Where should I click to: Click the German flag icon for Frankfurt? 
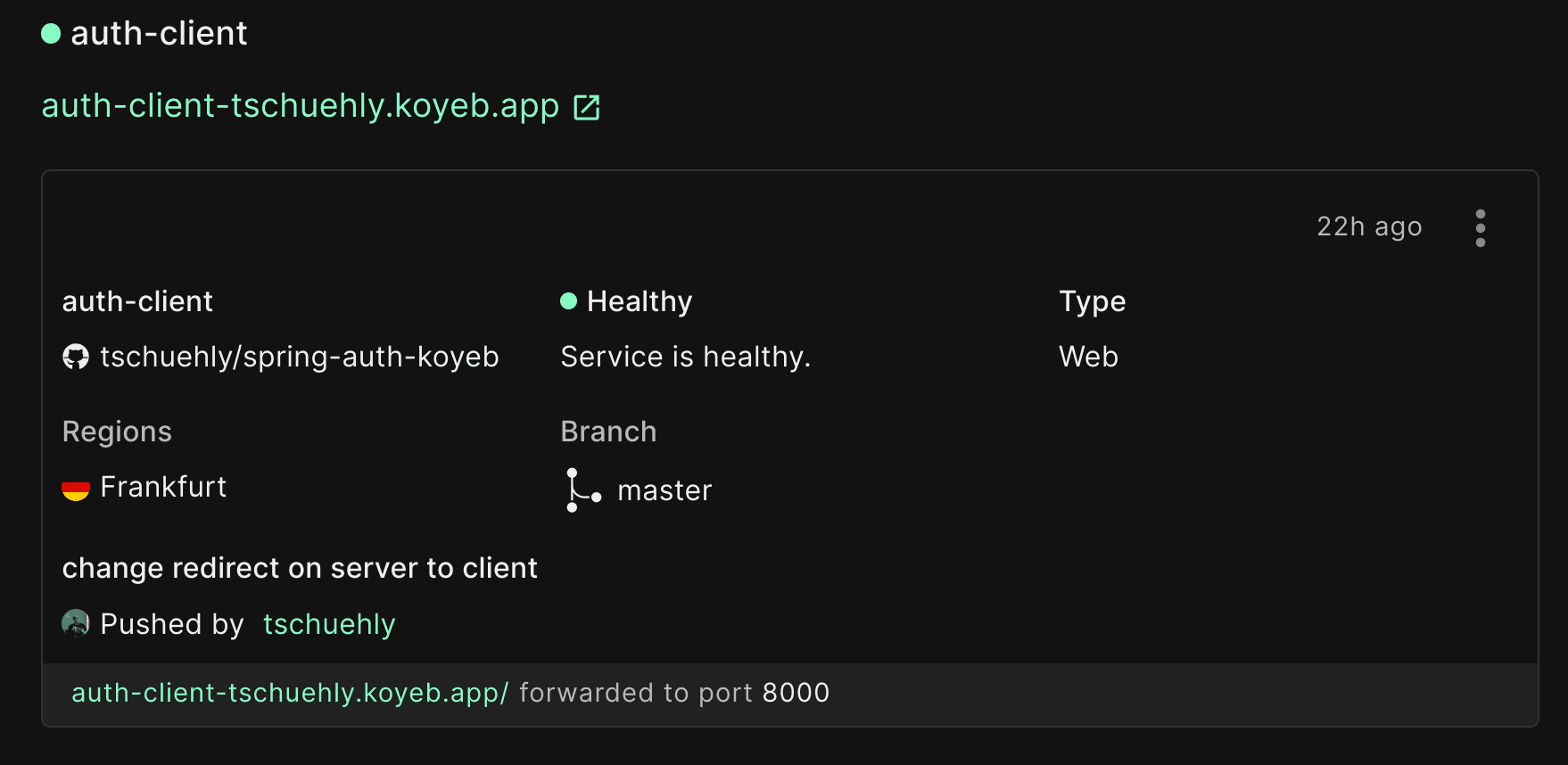76,489
